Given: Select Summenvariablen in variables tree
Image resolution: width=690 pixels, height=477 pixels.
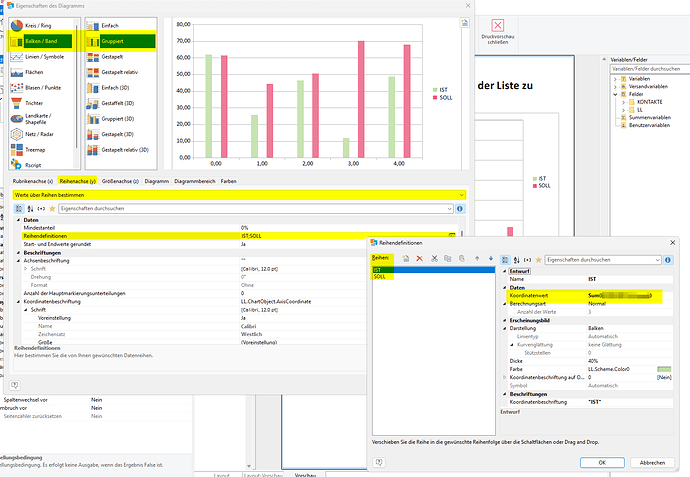Looking at the screenshot, I should coord(650,117).
